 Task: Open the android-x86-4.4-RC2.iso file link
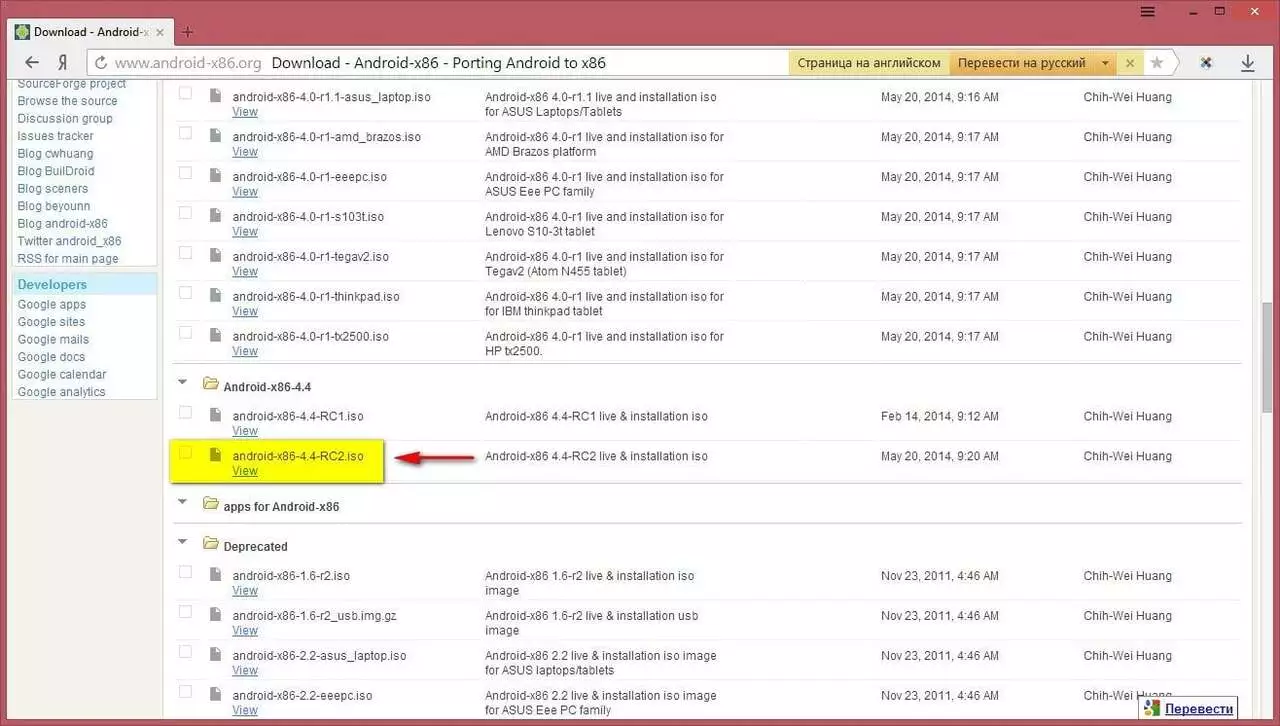298,456
